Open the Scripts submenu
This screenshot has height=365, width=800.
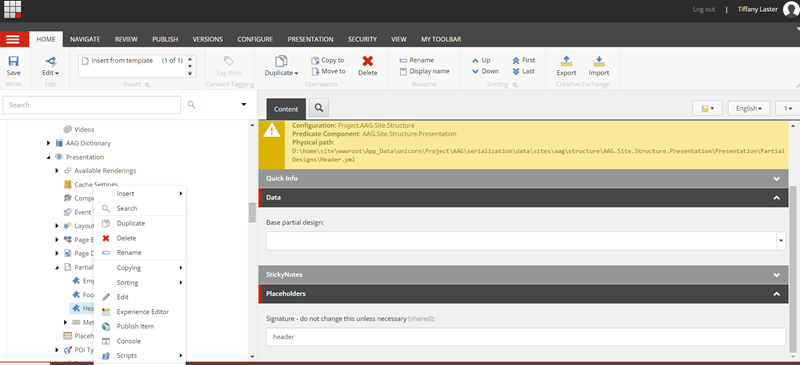pyautogui.click(x=140, y=355)
